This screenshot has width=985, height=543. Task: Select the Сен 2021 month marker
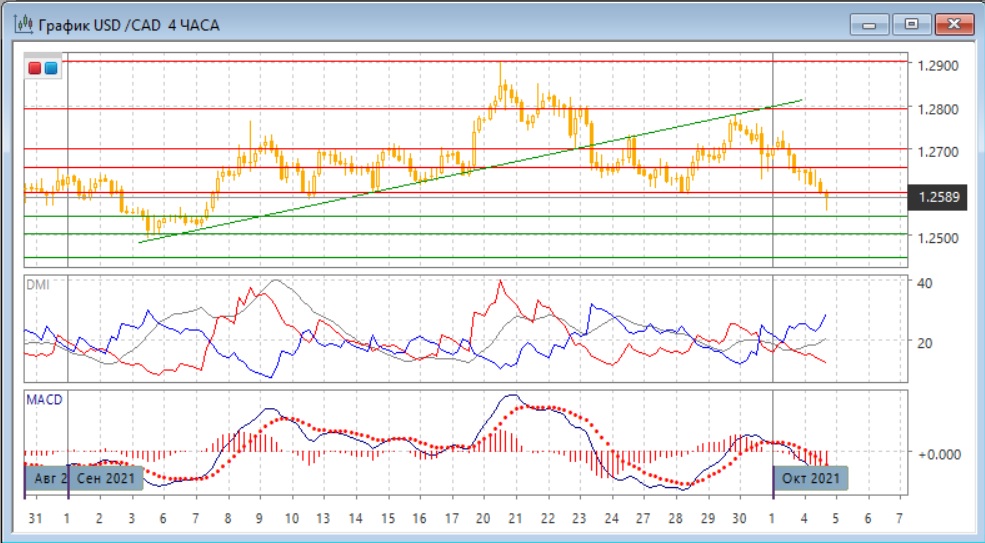click(x=106, y=478)
